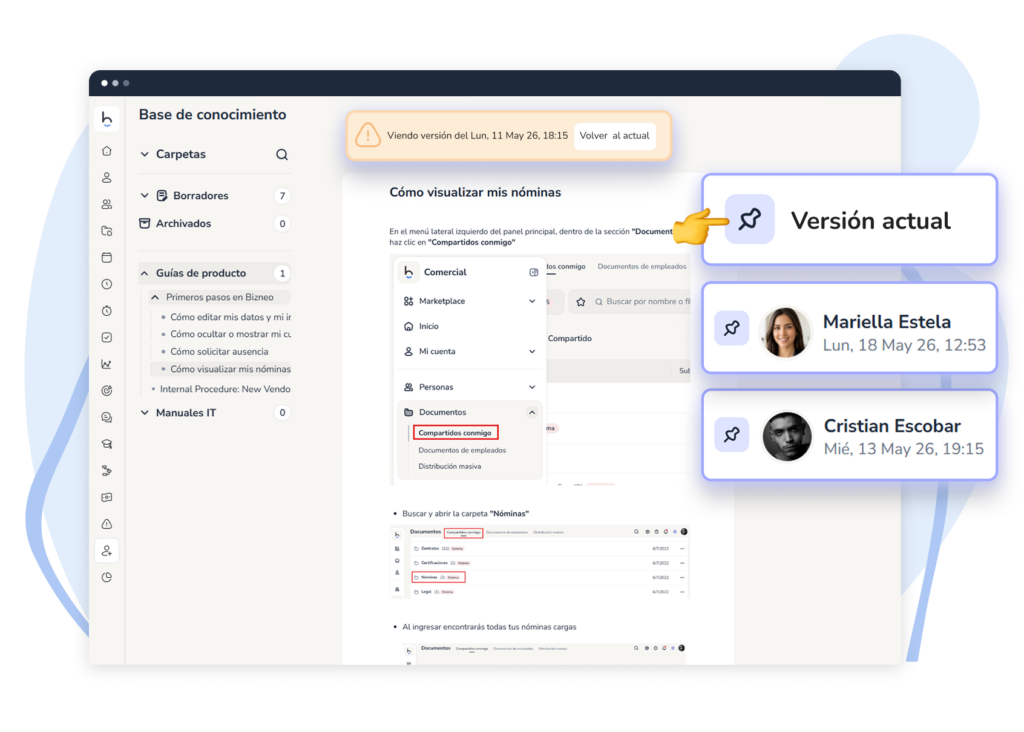Open the Bizneo logo at sidebar top
The height and width of the screenshot is (732, 1024).
coord(107,119)
